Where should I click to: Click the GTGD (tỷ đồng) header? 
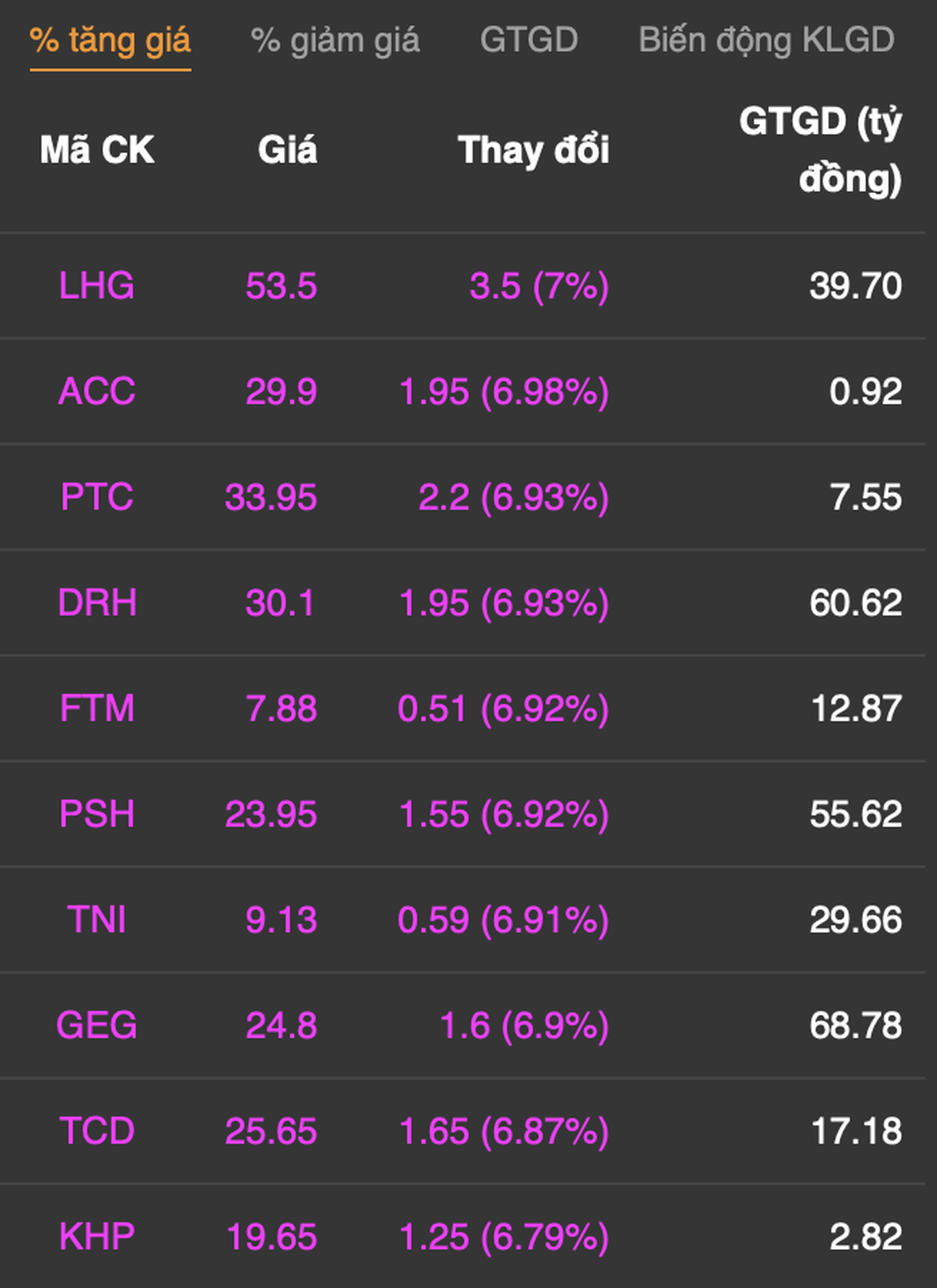pos(820,150)
